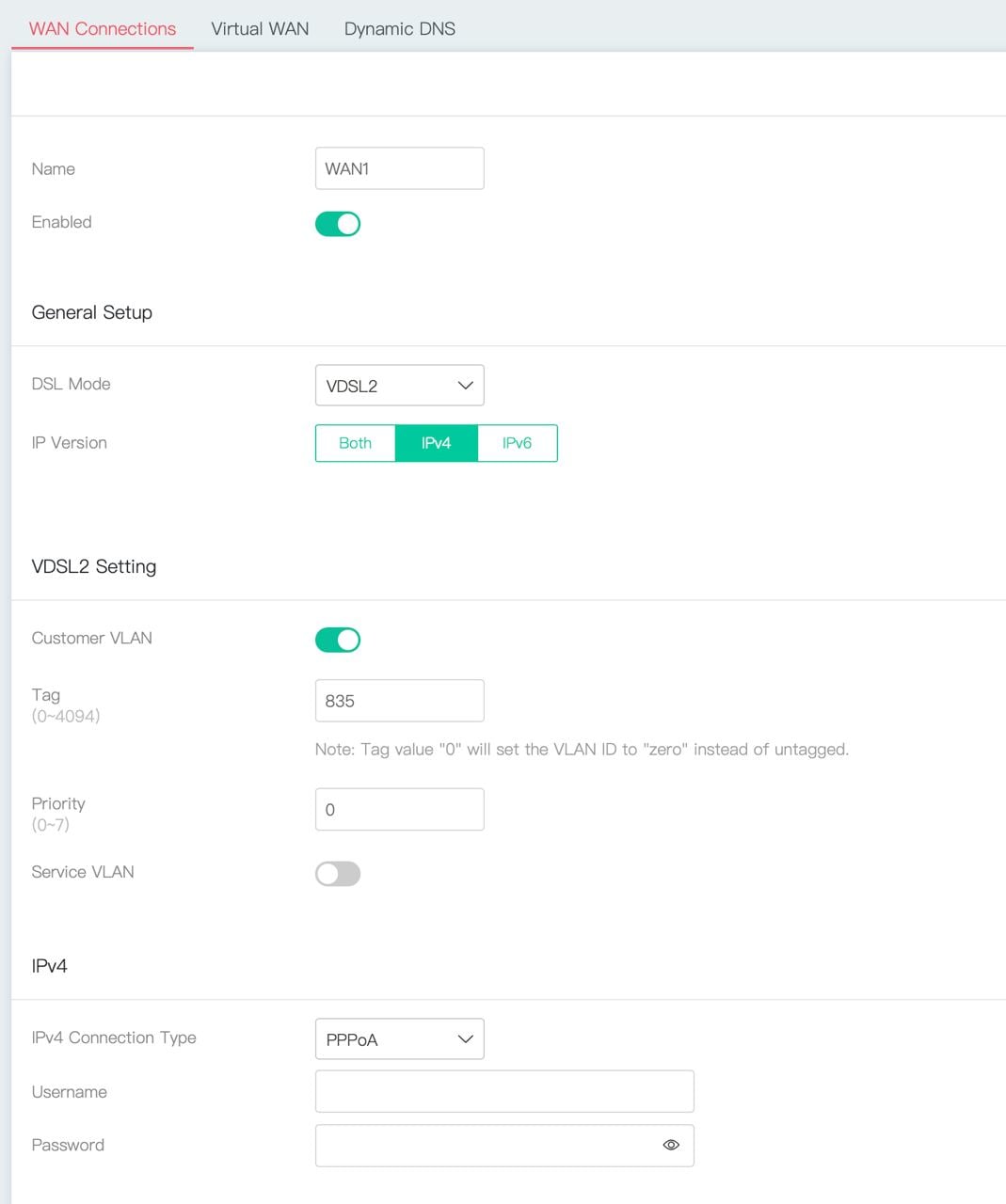The image size is (1006, 1204).
Task: Switch to the Virtual WAN tab
Action: point(260,28)
